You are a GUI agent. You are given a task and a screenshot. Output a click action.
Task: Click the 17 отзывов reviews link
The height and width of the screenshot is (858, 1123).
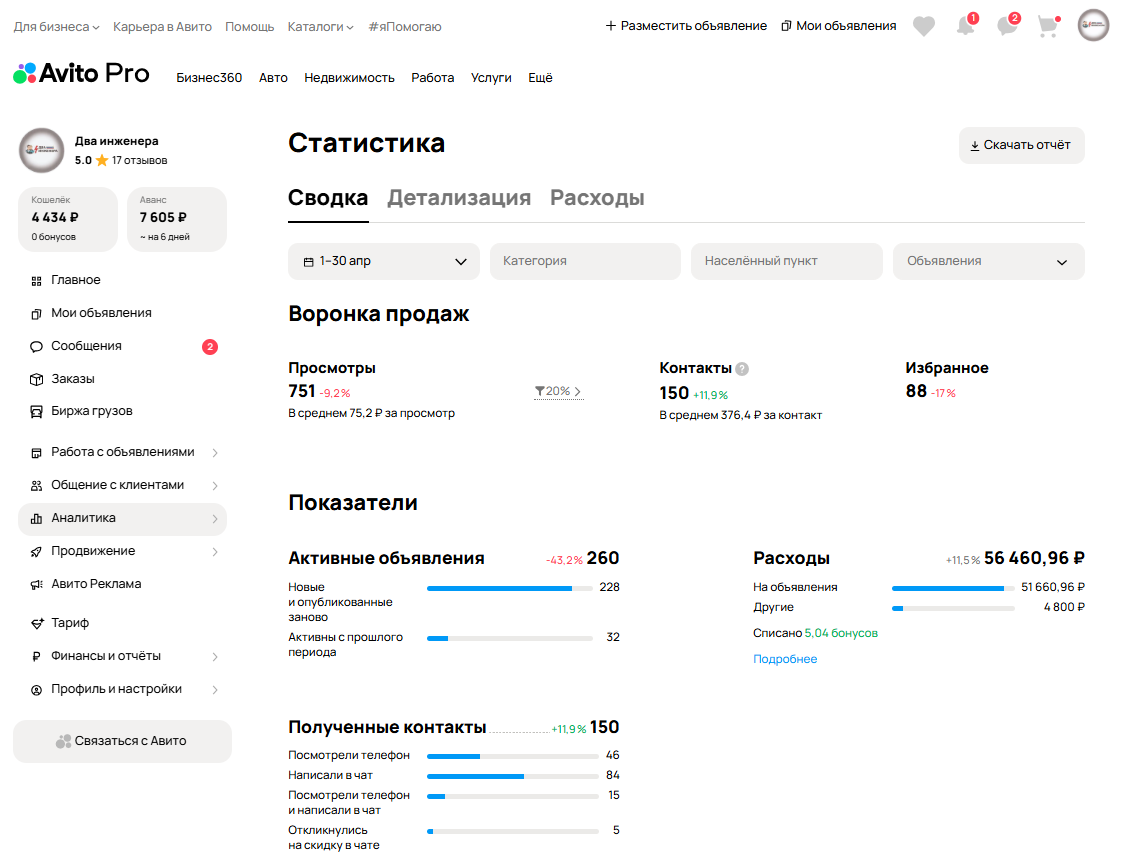click(140, 160)
